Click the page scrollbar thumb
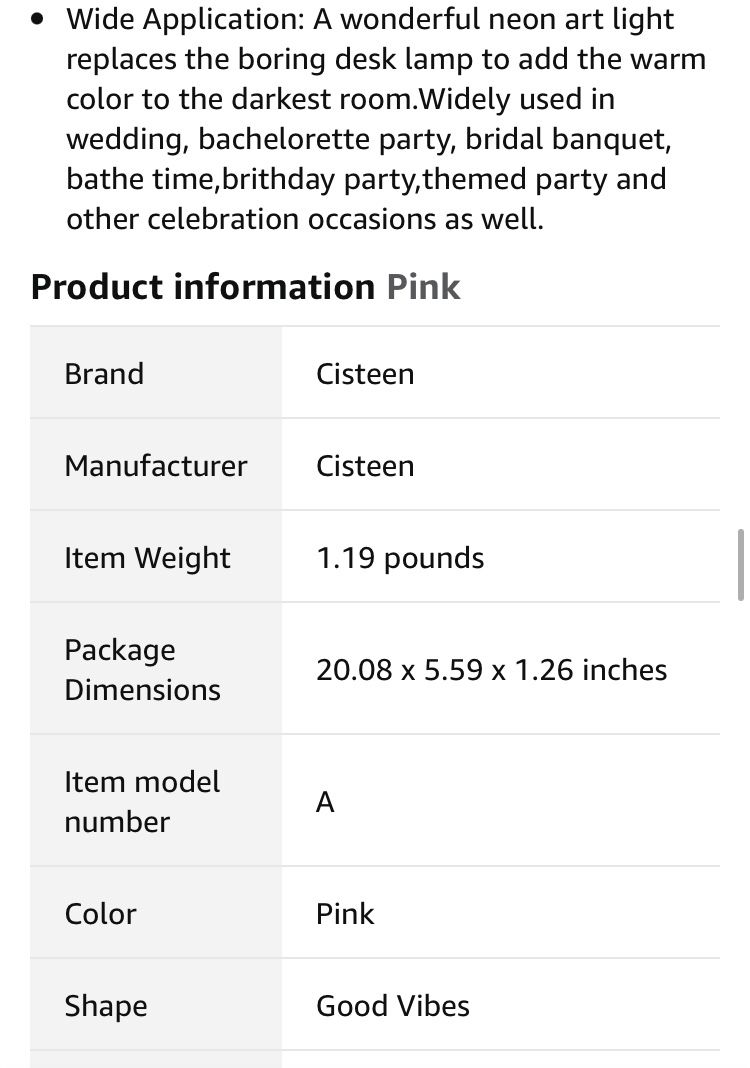750x1068 pixels. pos(740,565)
